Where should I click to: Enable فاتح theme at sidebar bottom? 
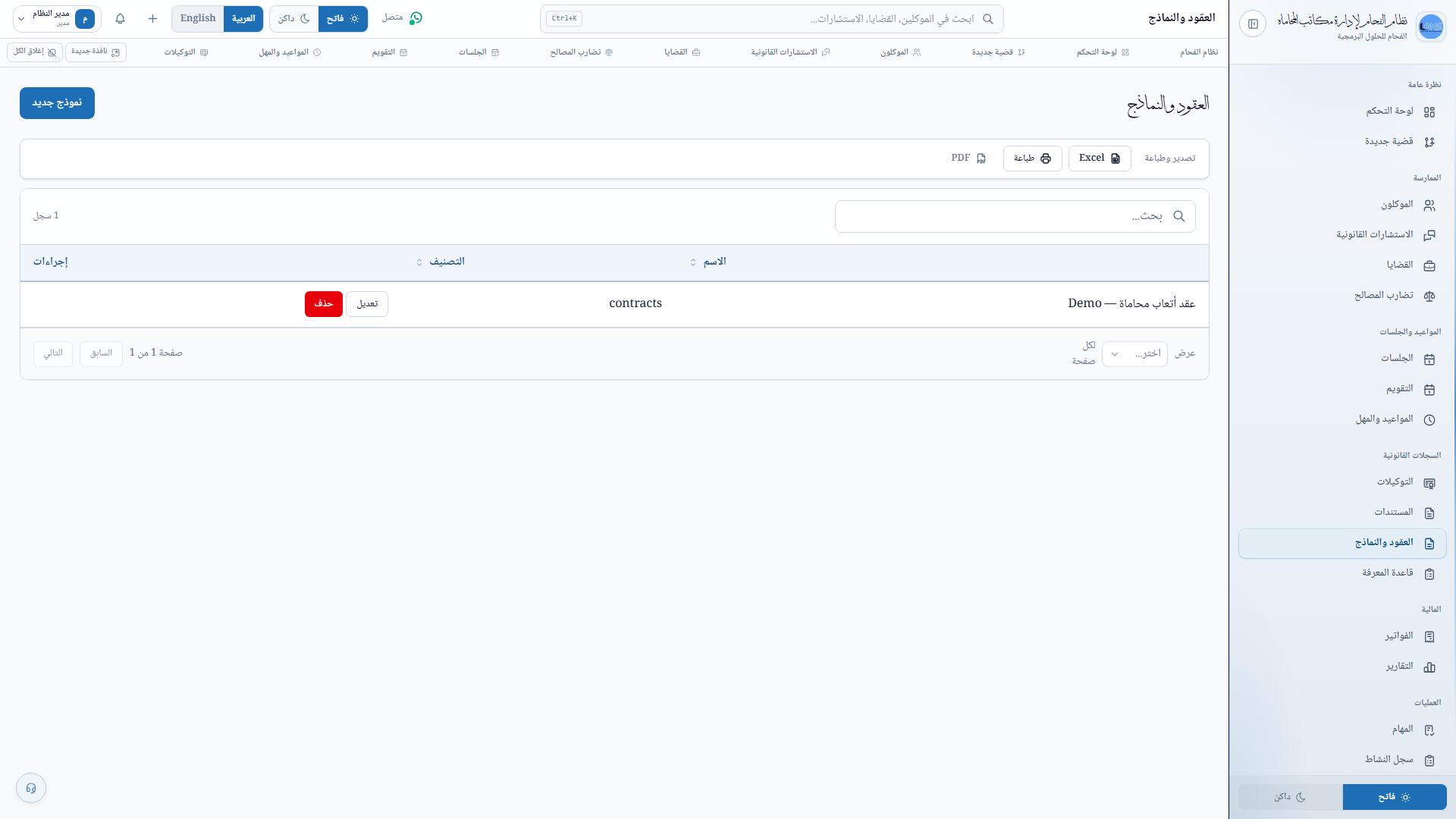pyautogui.click(x=1395, y=797)
